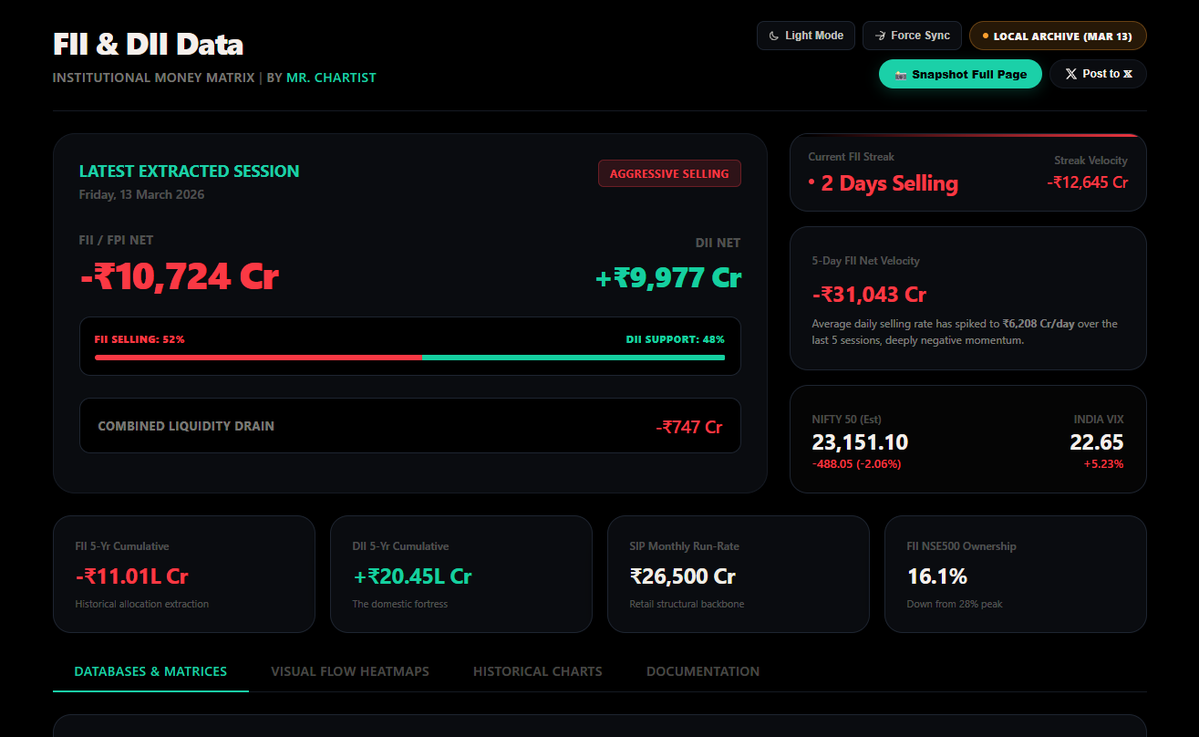Open the Historical Charts tab
The height and width of the screenshot is (737, 1199).
click(537, 671)
